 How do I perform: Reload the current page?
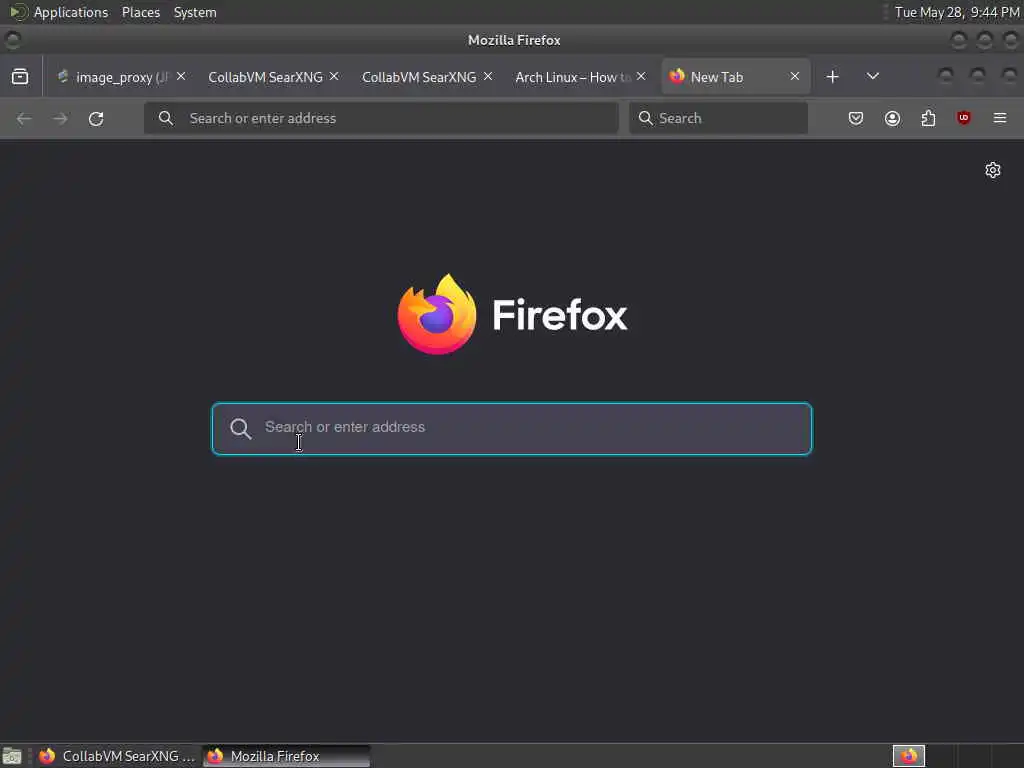pos(96,118)
